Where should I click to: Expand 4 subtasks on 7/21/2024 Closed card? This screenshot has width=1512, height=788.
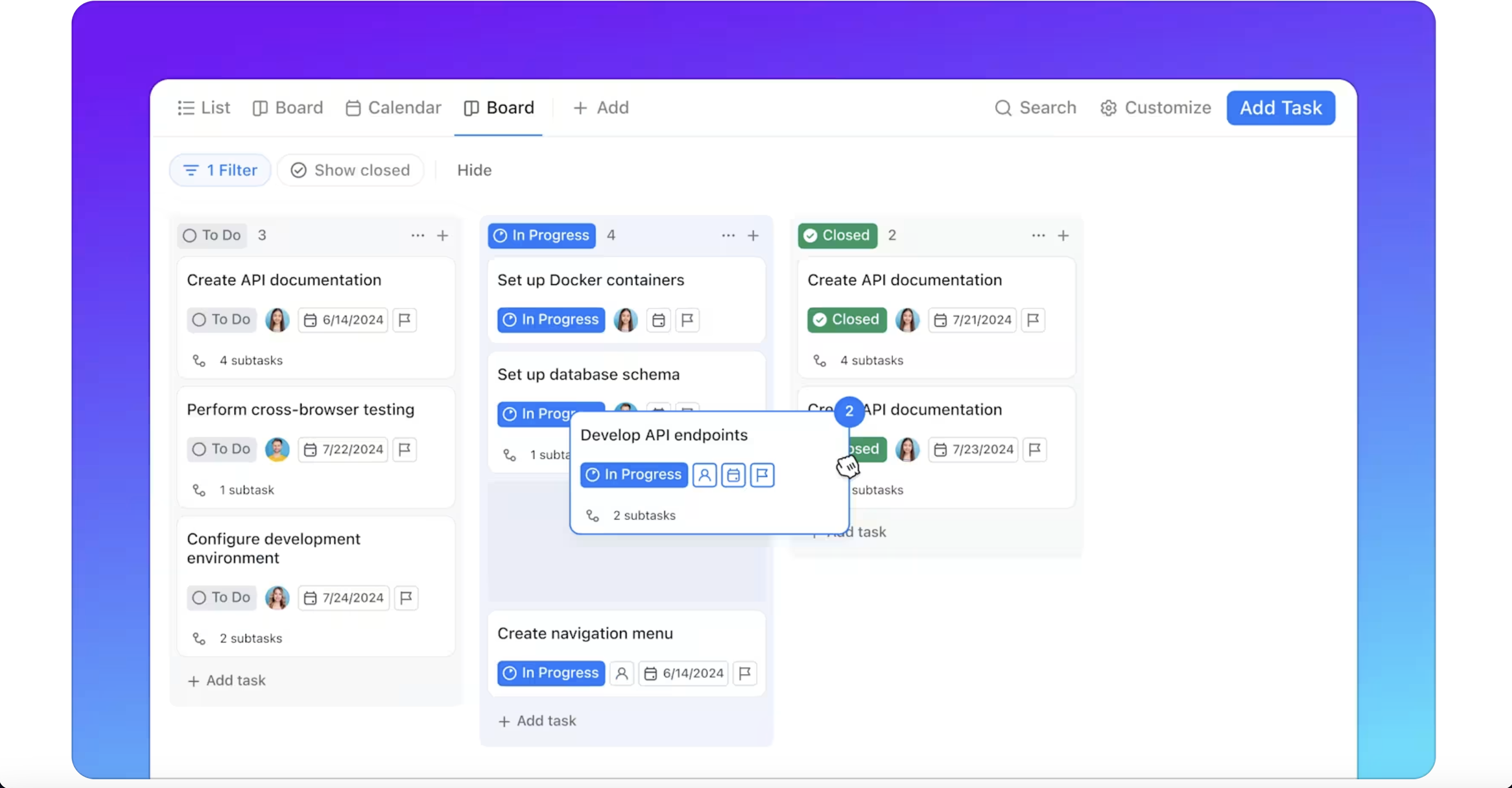tap(858, 361)
